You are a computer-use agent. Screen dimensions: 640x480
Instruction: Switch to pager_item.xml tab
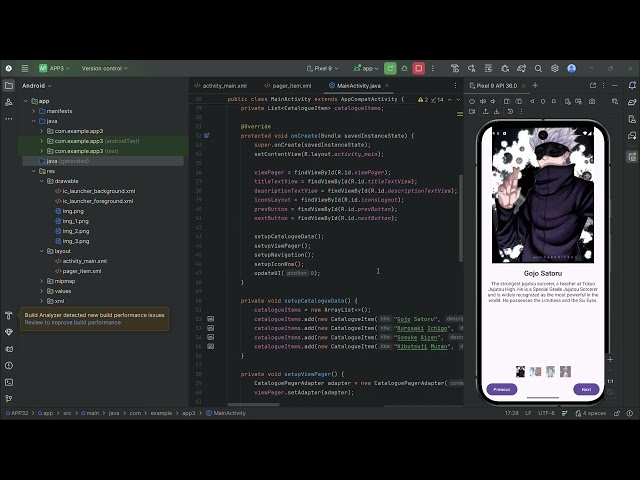click(x=288, y=86)
